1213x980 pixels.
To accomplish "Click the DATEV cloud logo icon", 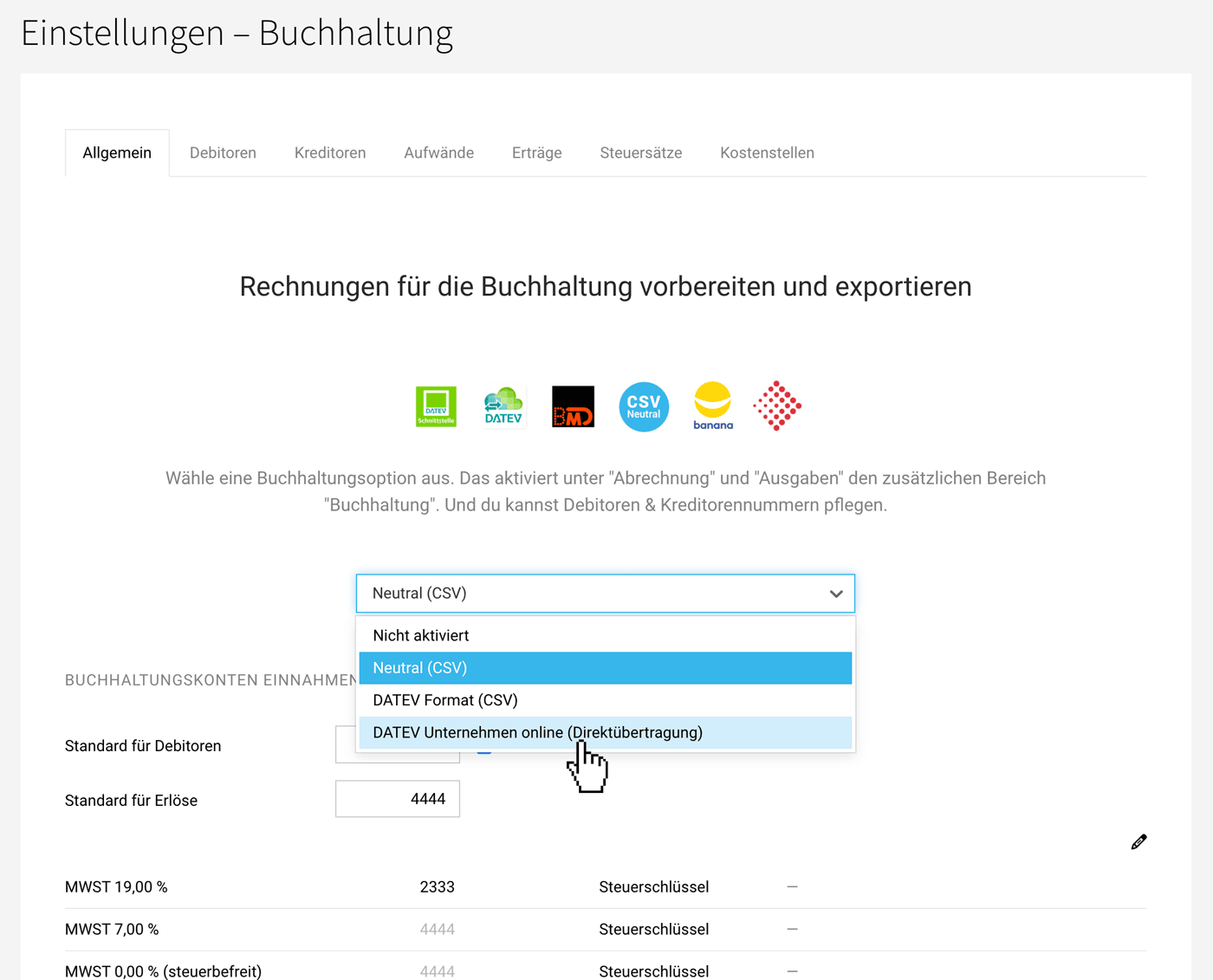I will pos(503,406).
